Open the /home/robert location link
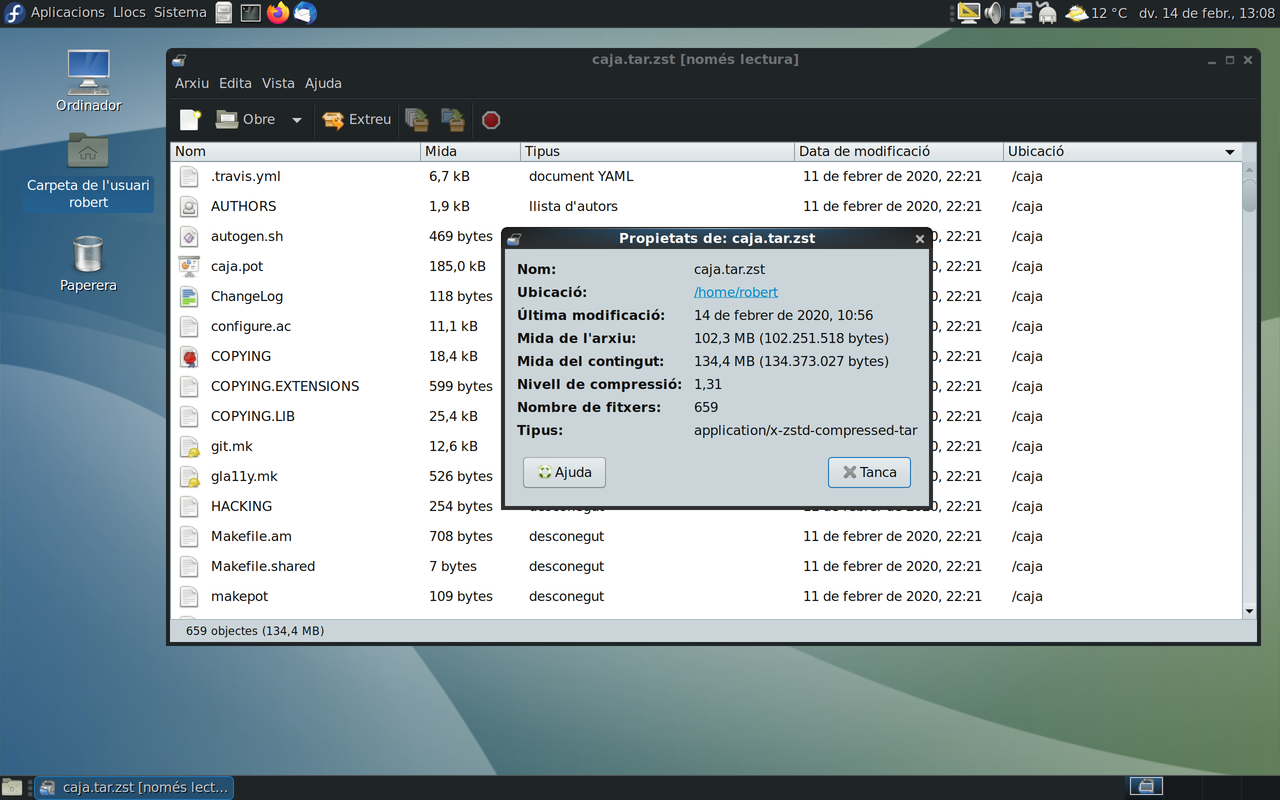 coord(736,292)
